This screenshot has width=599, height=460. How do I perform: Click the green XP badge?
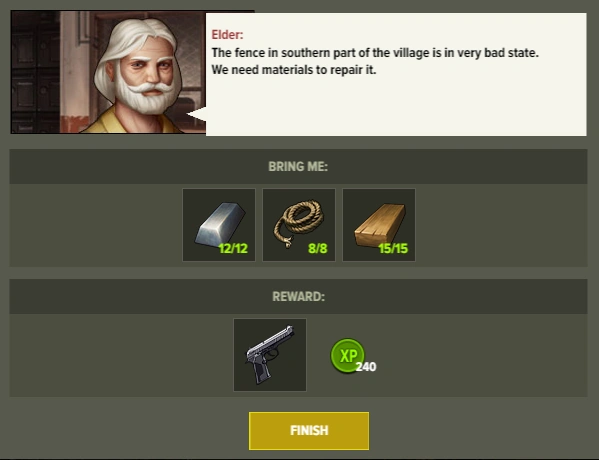[x=347, y=355]
